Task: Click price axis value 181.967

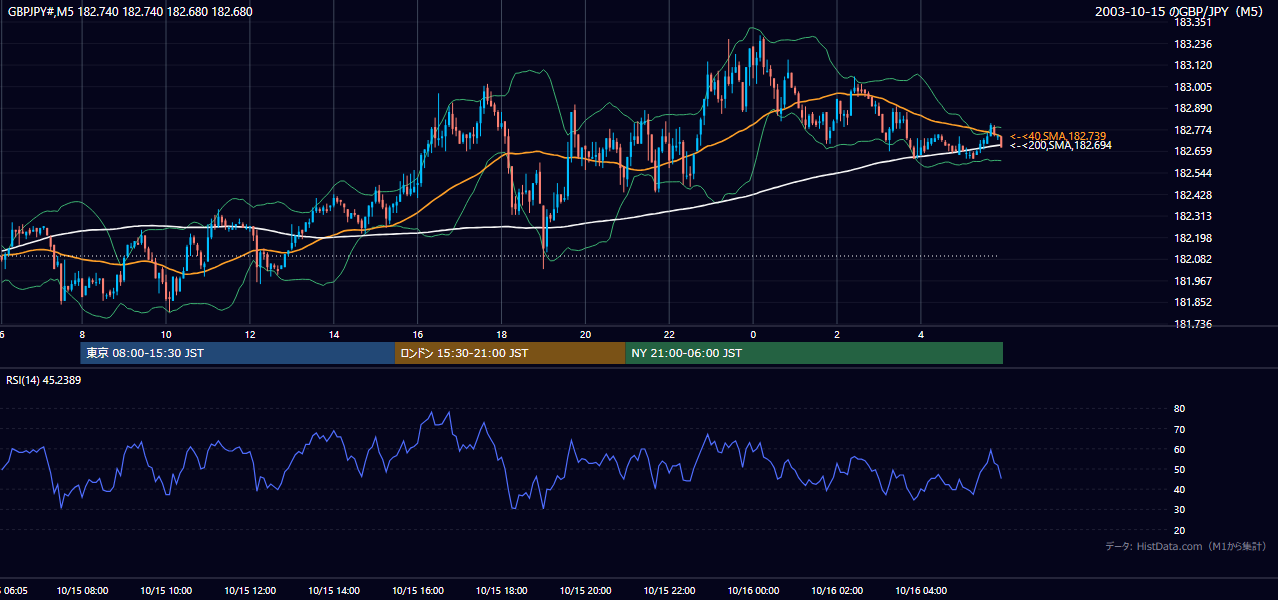Action: (1193, 281)
